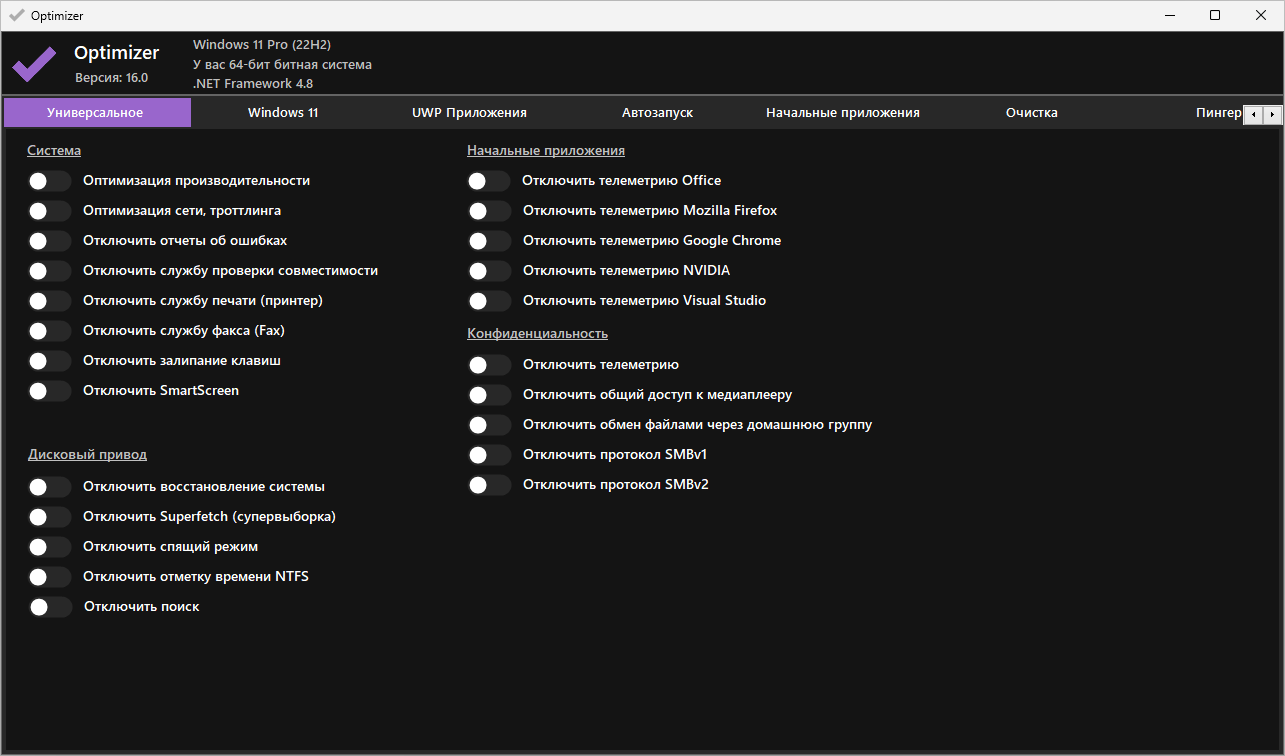Enable Отключить протокол SMBv2 switch
This screenshot has width=1285, height=756.
click(489, 485)
